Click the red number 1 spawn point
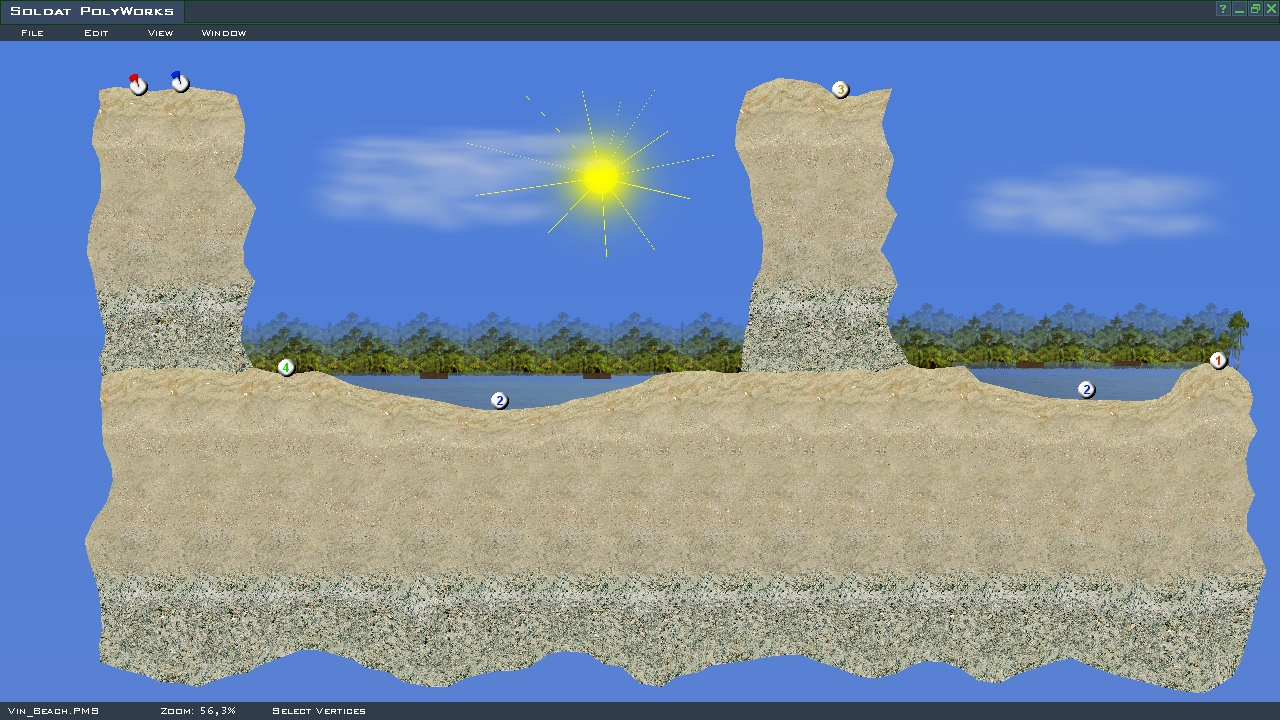The height and width of the screenshot is (720, 1280). pos(1218,360)
